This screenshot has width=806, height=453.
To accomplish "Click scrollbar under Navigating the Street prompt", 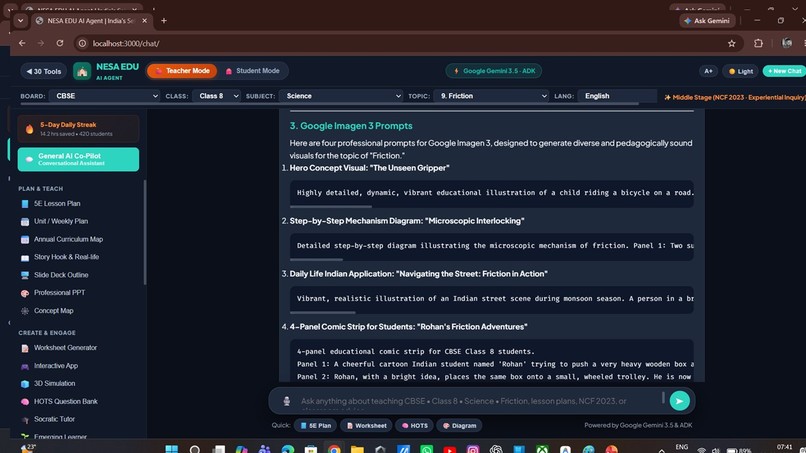I will click(x=322, y=313).
